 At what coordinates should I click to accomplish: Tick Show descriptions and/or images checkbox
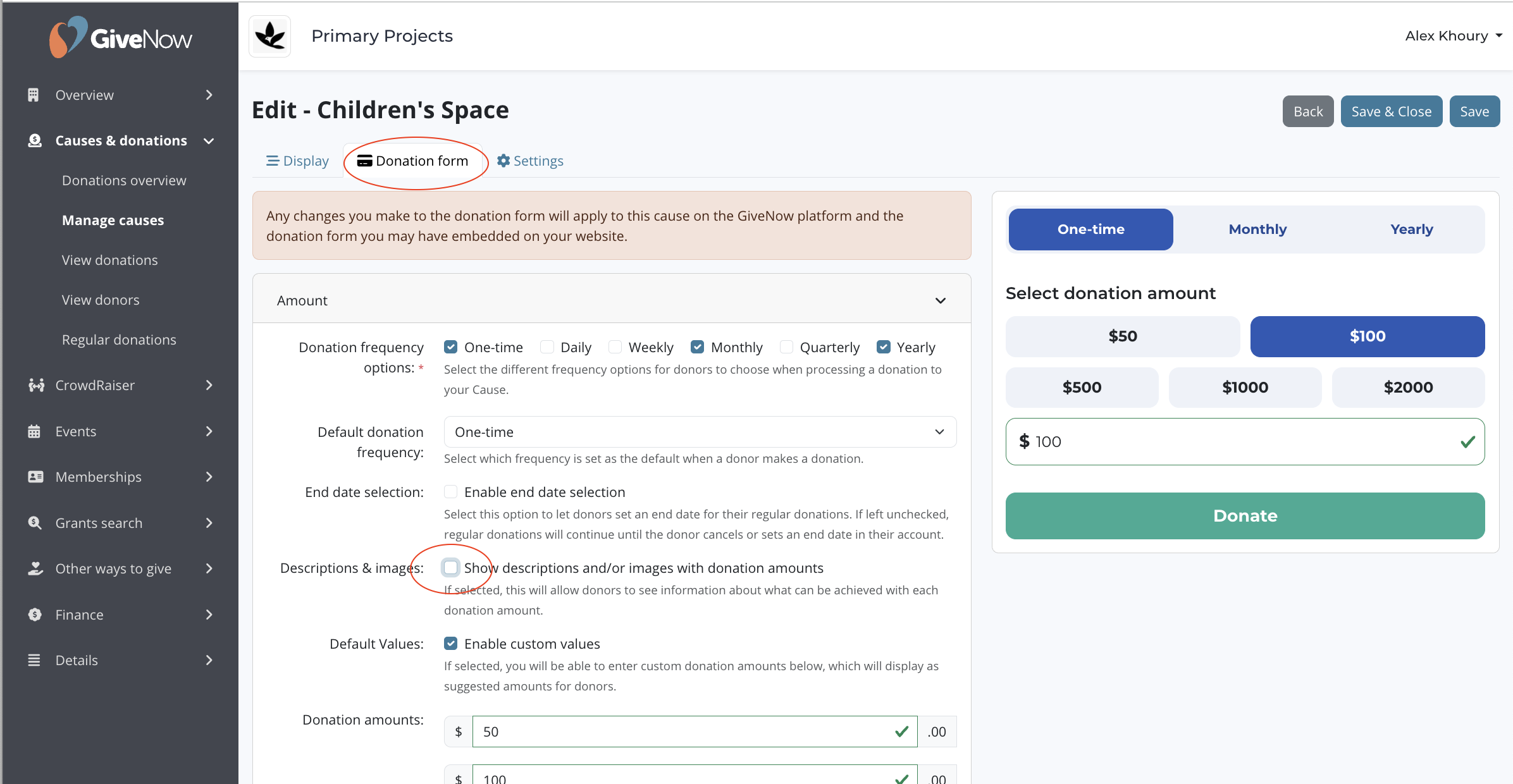point(451,568)
